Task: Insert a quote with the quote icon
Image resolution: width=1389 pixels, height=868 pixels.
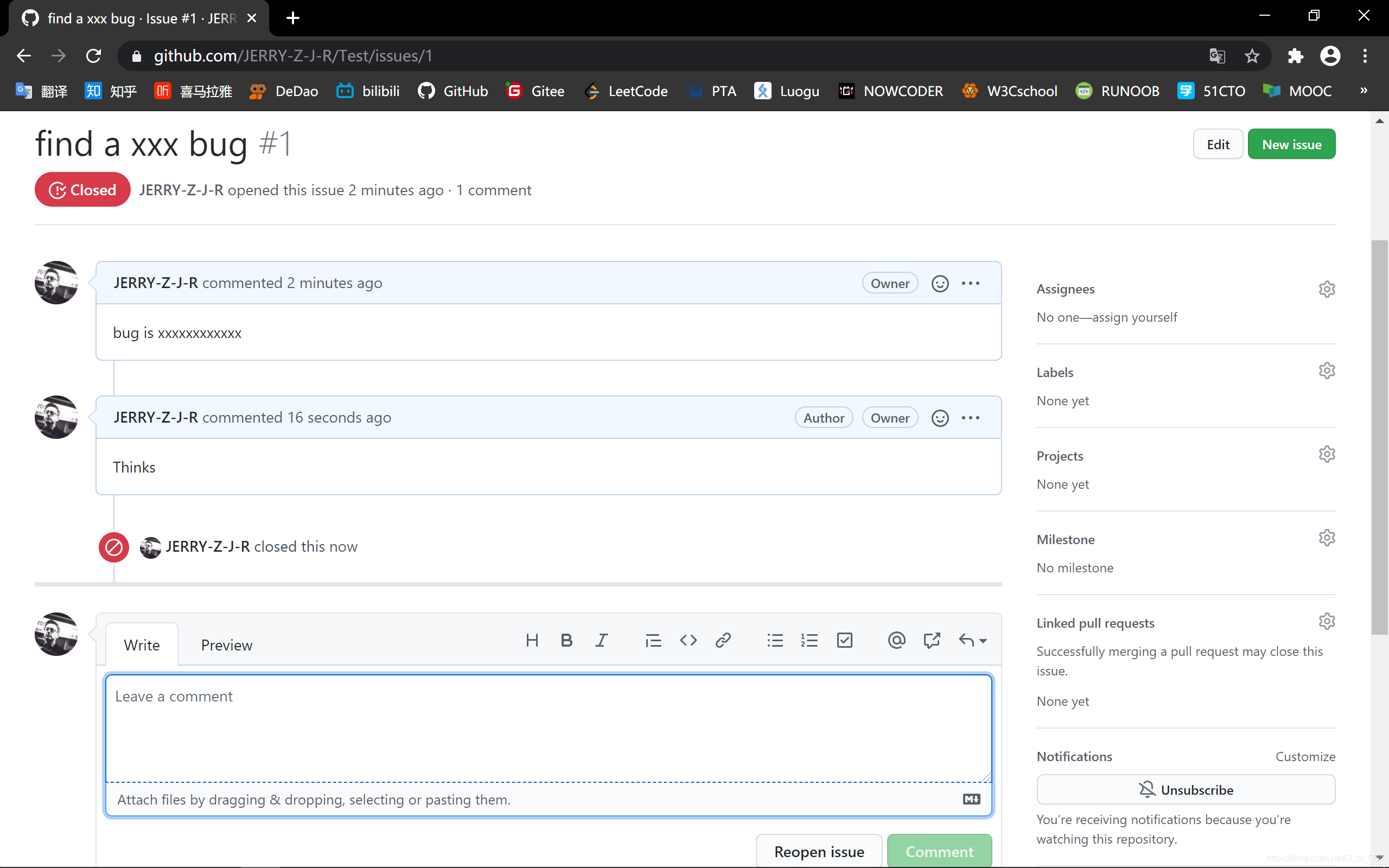Action: click(653, 640)
